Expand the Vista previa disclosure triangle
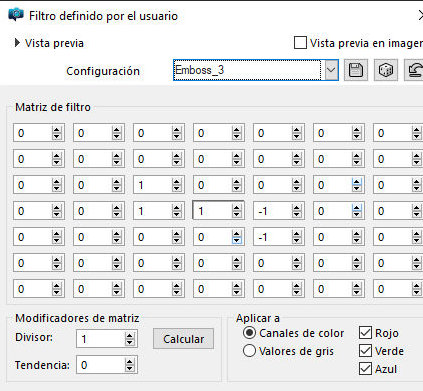Screen dimensions: 423x391 [17, 43]
